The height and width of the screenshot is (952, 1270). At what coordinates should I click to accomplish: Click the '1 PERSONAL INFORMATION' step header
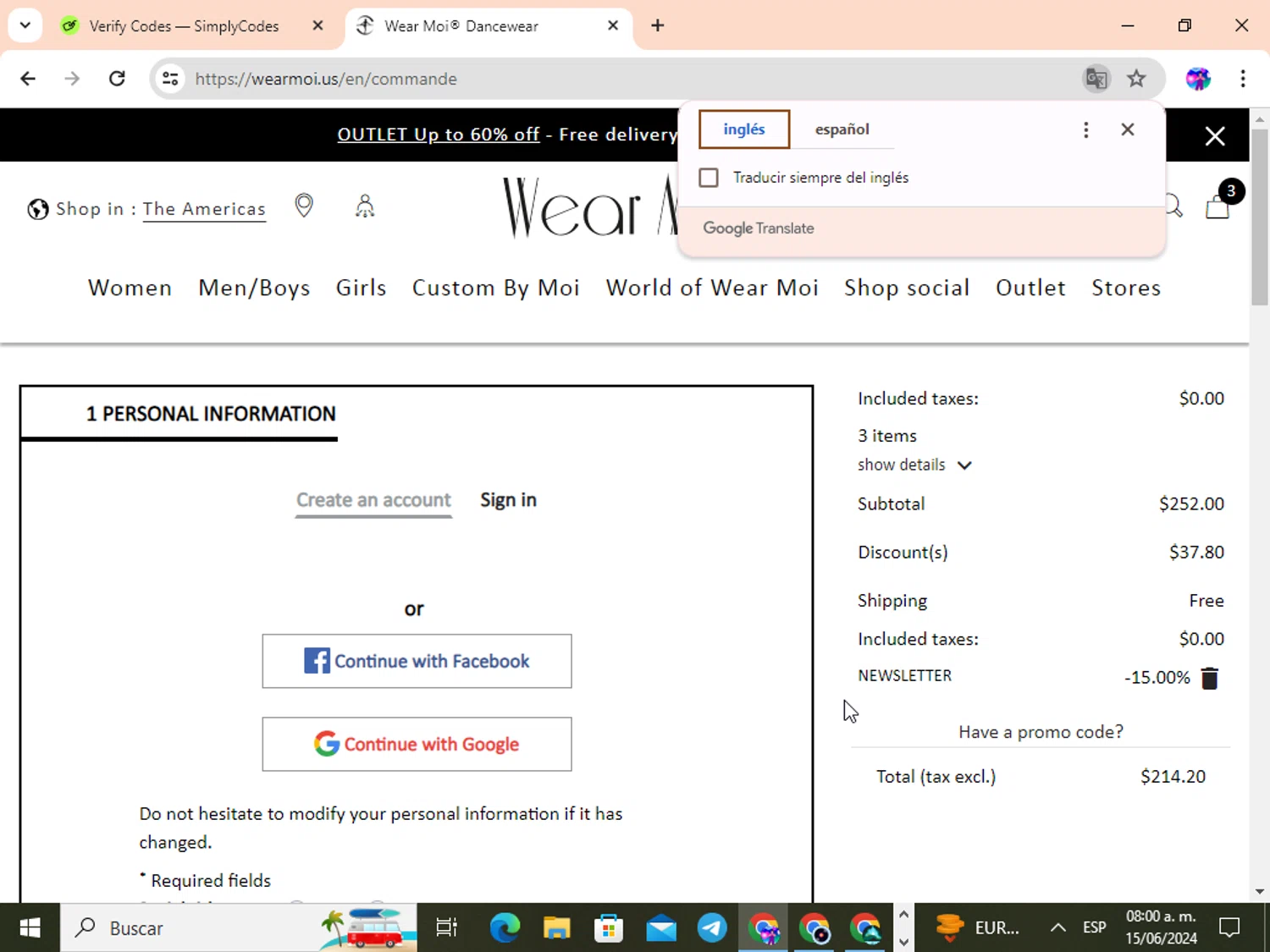(211, 414)
